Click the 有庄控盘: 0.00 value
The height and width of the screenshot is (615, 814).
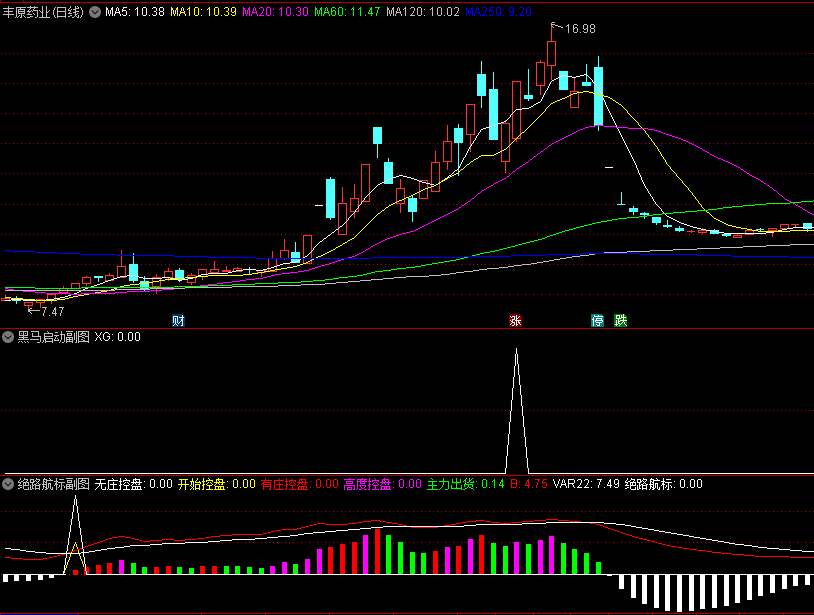(x=300, y=484)
